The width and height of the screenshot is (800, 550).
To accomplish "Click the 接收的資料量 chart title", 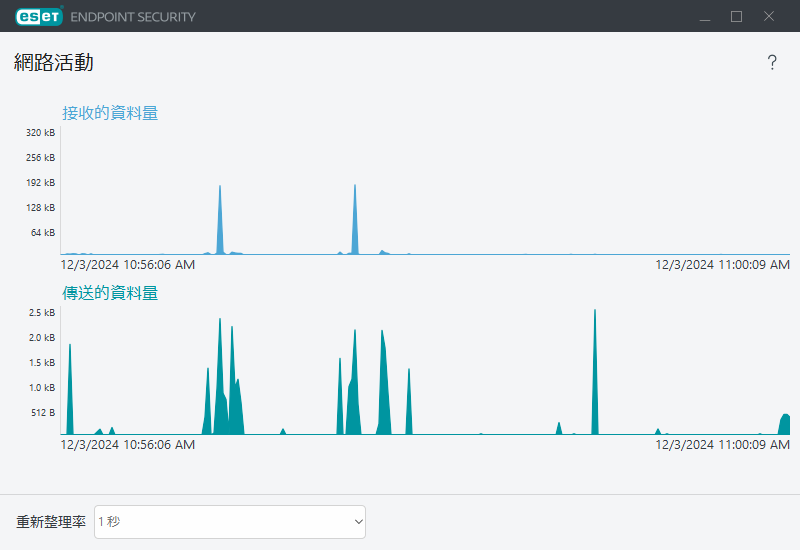I will tap(110, 113).
